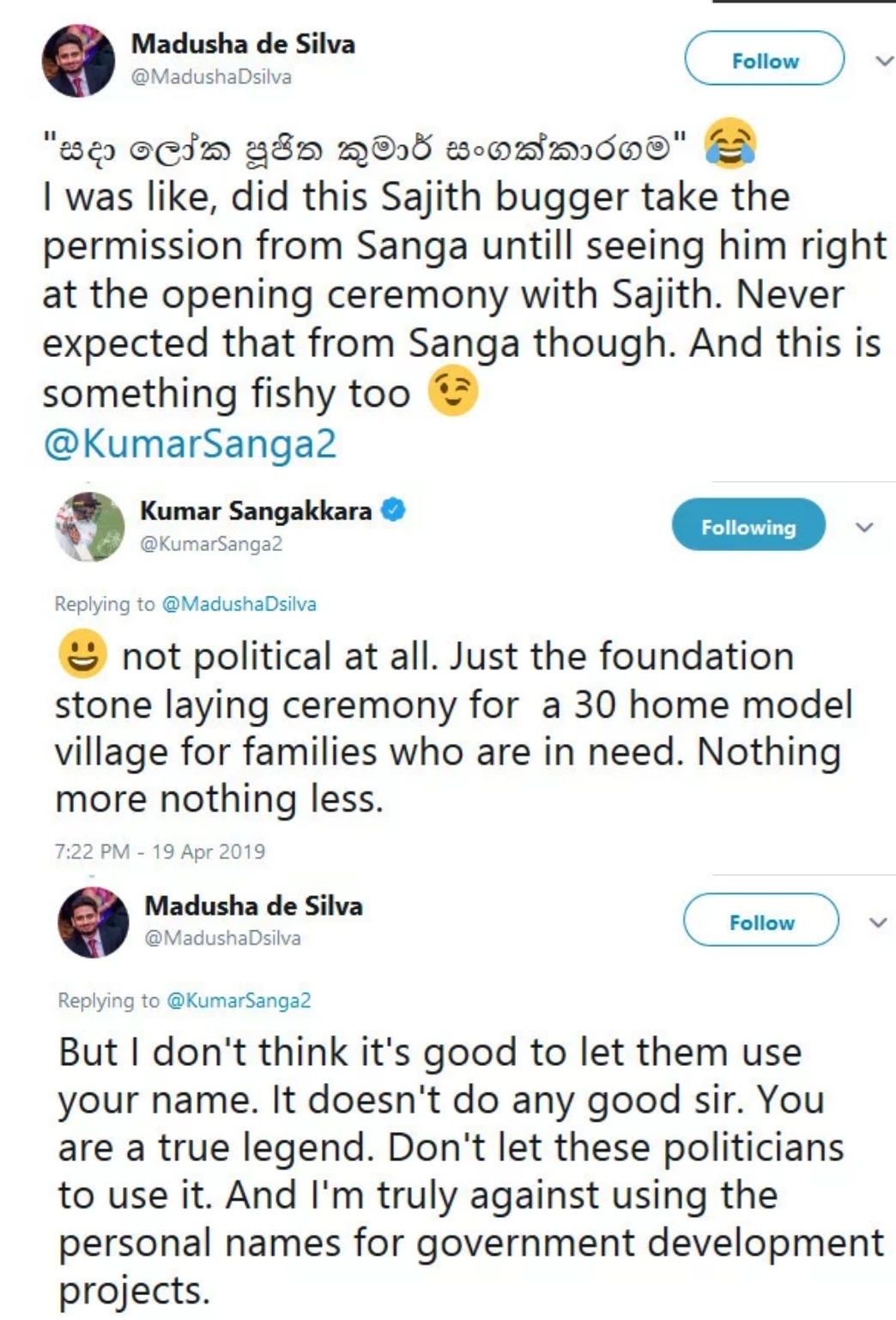Expand options chevron on the first tweet
Screen dimensions: 896x1320
pos(883,61)
